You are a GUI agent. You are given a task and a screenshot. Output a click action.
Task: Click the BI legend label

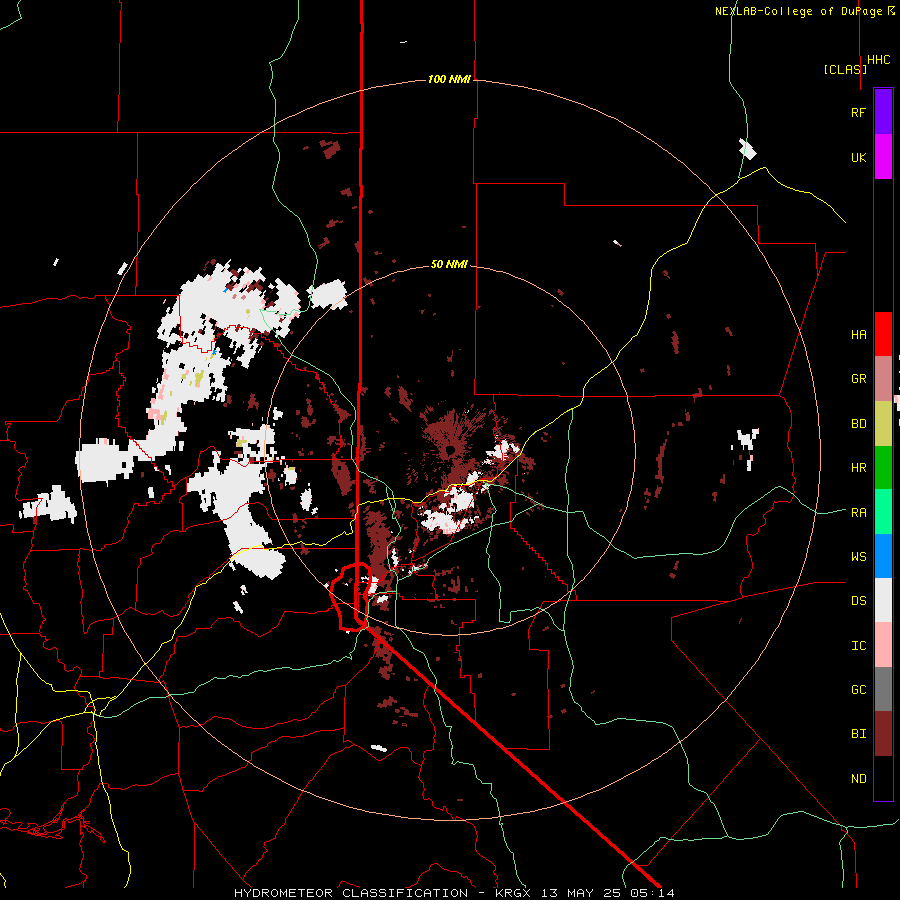[x=858, y=734]
